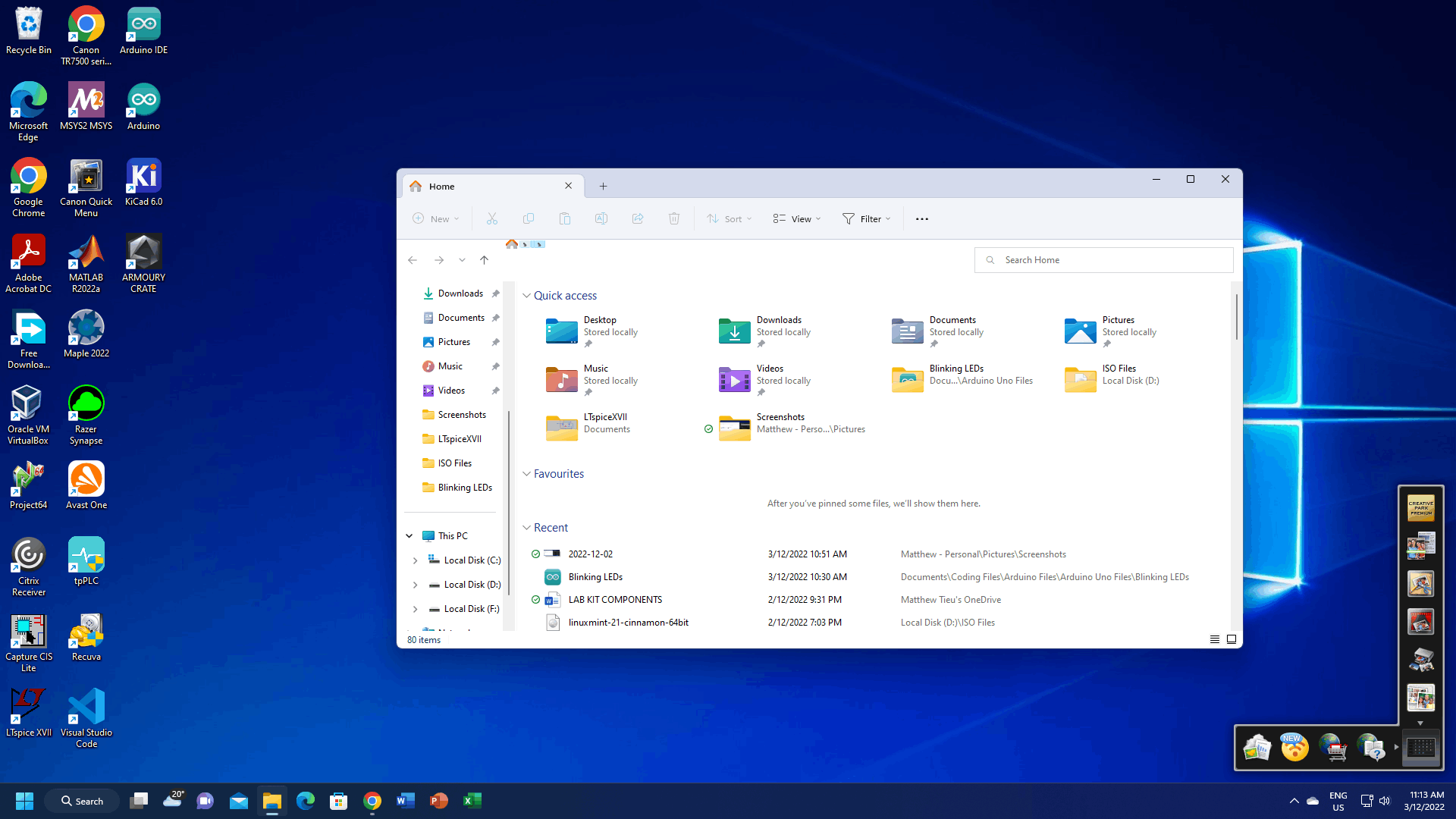1456x819 pixels.
Task: Open MATLAB R2022a desktop icon
Action: coord(86,263)
